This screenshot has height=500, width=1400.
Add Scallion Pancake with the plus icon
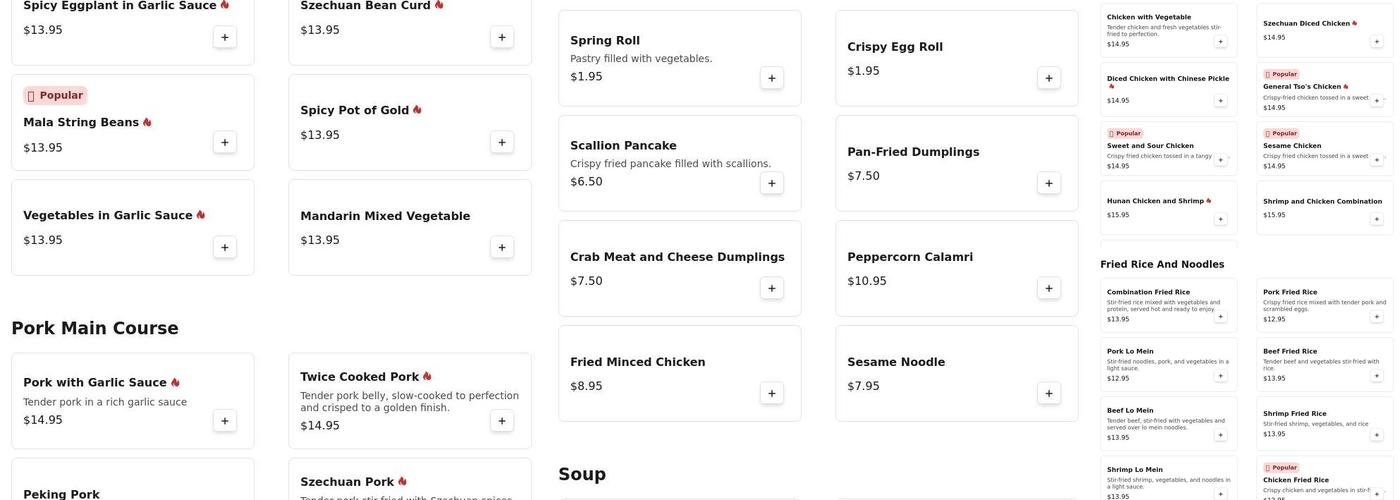(772, 183)
